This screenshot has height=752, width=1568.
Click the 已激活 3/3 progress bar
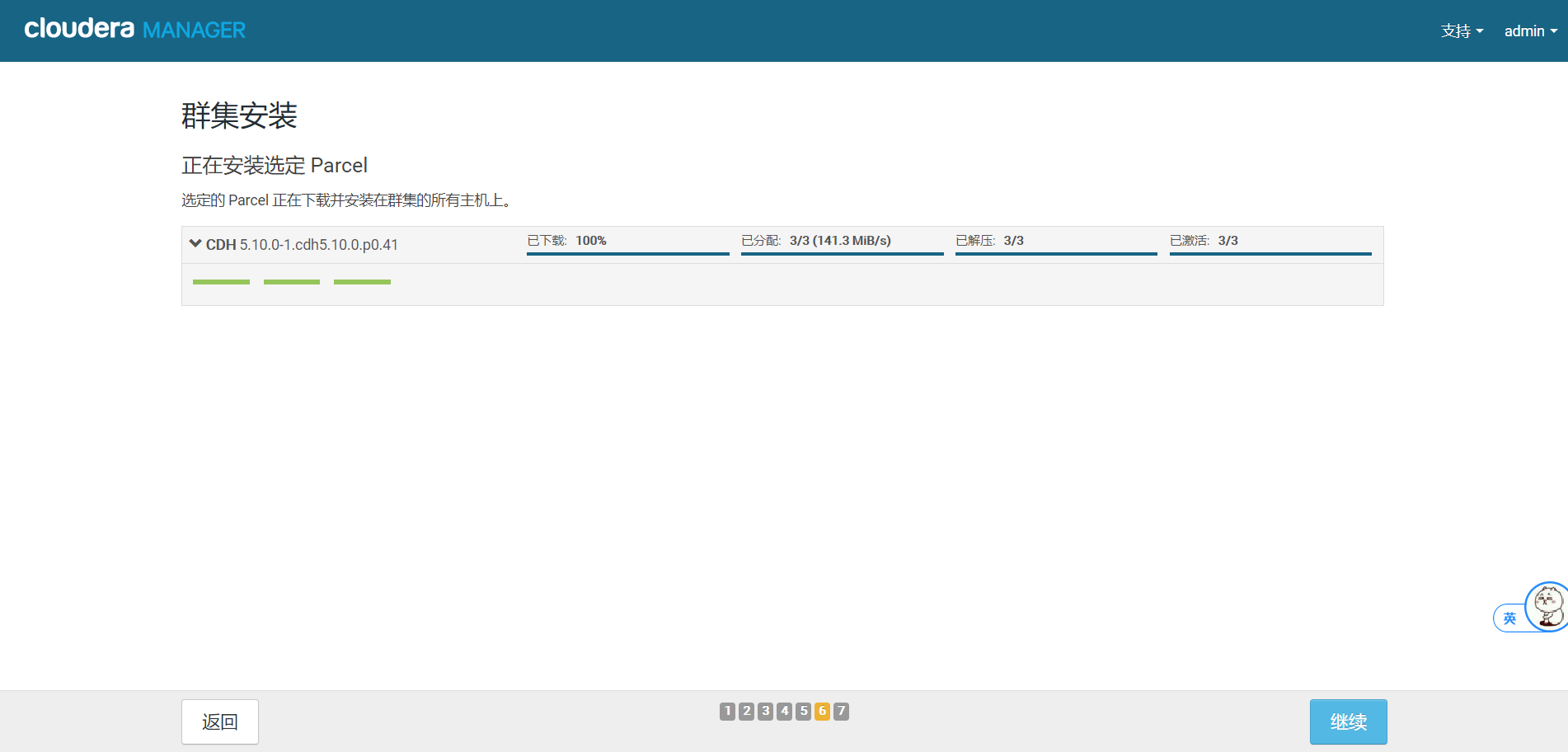pos(1270,253)
